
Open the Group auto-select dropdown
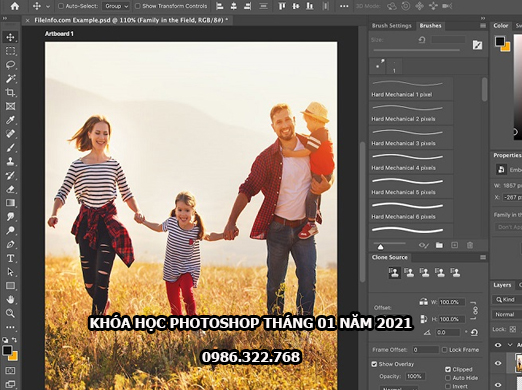pos(116,6)
